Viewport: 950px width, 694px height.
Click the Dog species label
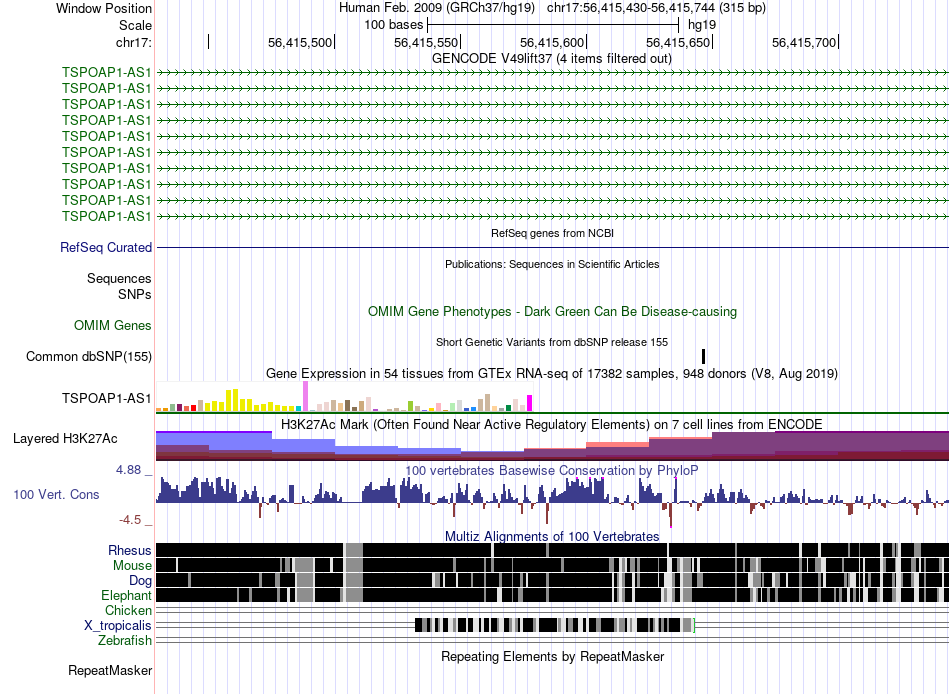[140, 581]
